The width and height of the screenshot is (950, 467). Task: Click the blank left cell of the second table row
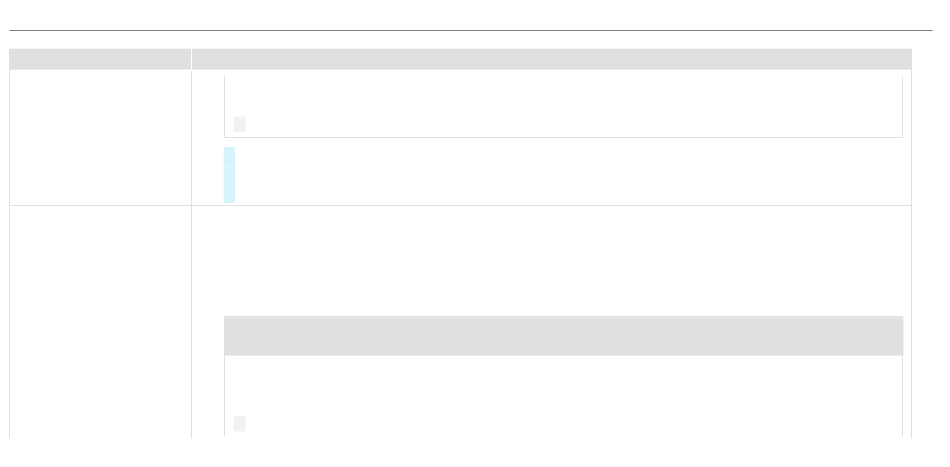click(100, 322)
